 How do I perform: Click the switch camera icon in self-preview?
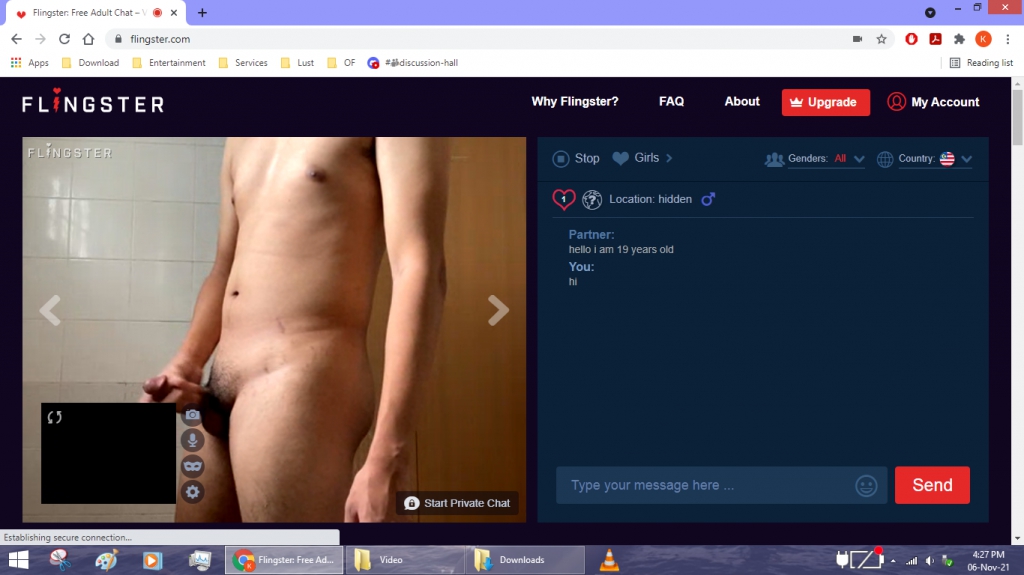coord(55,417)
